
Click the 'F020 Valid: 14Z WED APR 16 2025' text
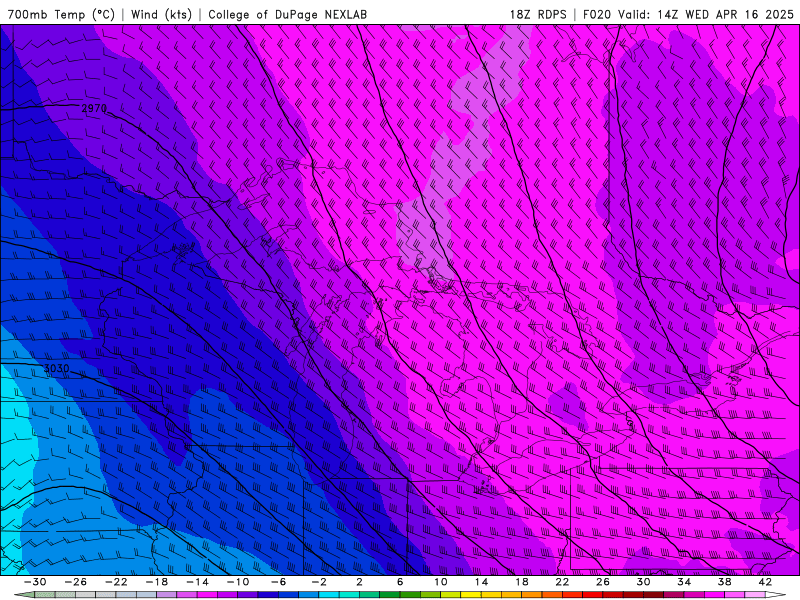[688, 14]
